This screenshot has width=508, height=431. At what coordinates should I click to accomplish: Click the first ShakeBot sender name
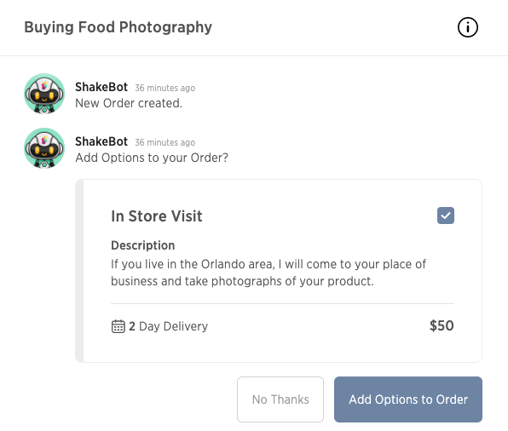pos(101,87)
